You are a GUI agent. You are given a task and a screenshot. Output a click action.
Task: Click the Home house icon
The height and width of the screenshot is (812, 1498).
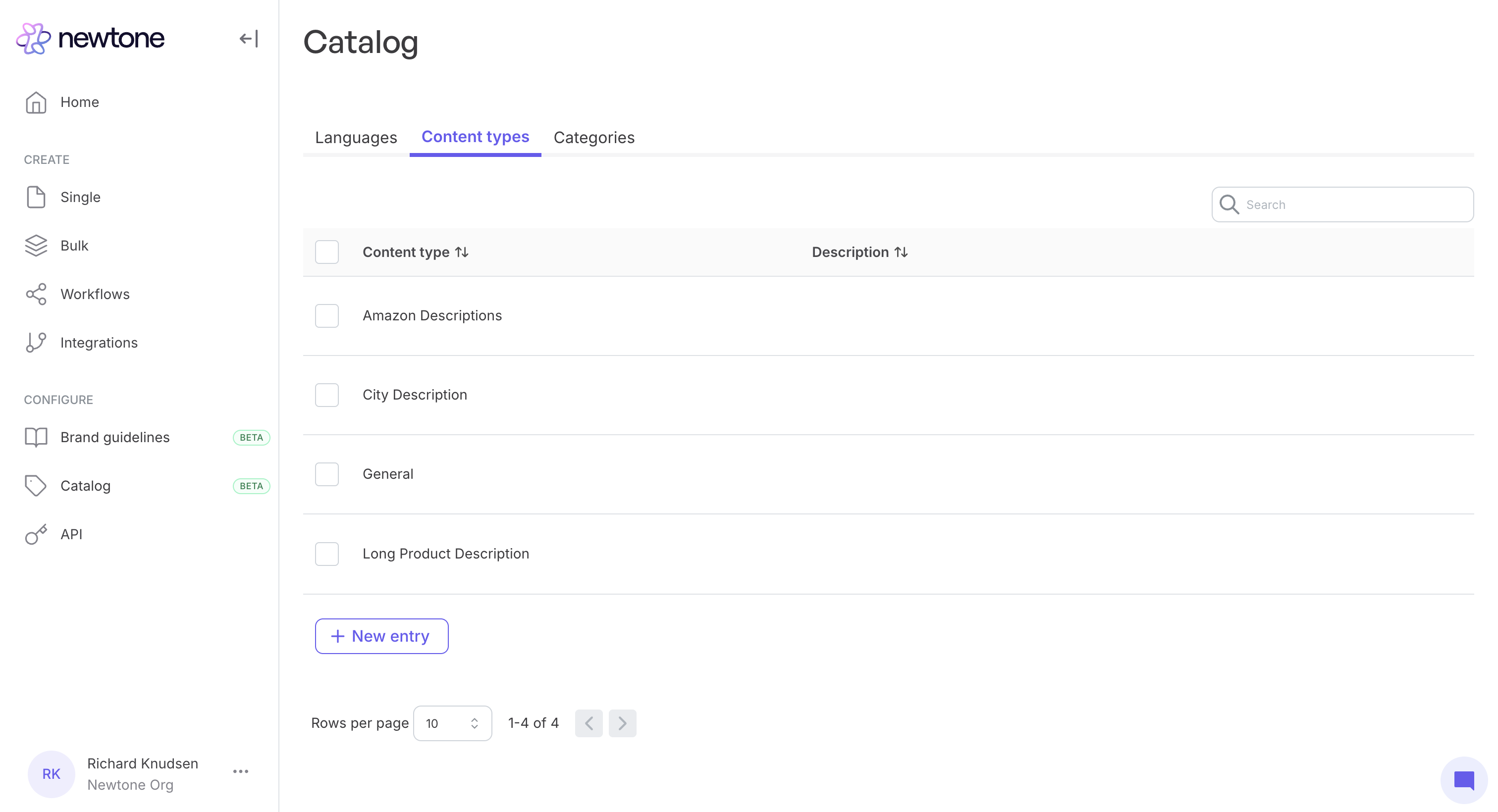coord(36,102)
